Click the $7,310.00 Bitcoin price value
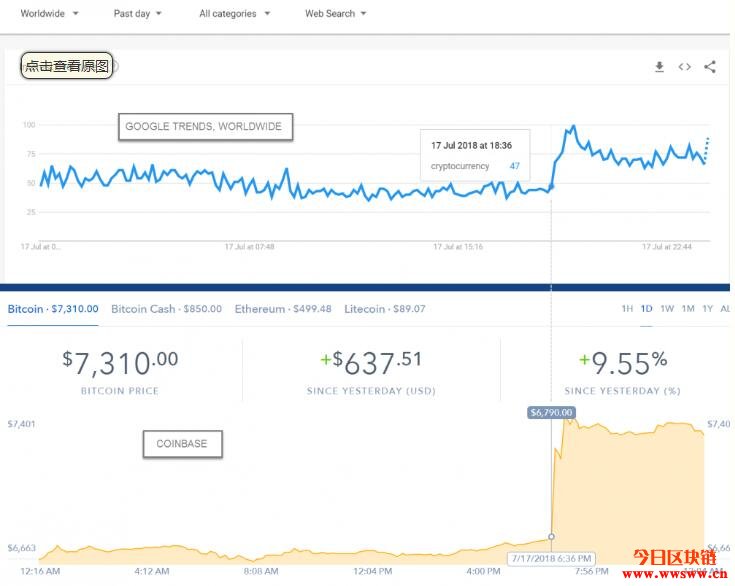Viewport: 735px width, 586px height. (x=120, y=363)
